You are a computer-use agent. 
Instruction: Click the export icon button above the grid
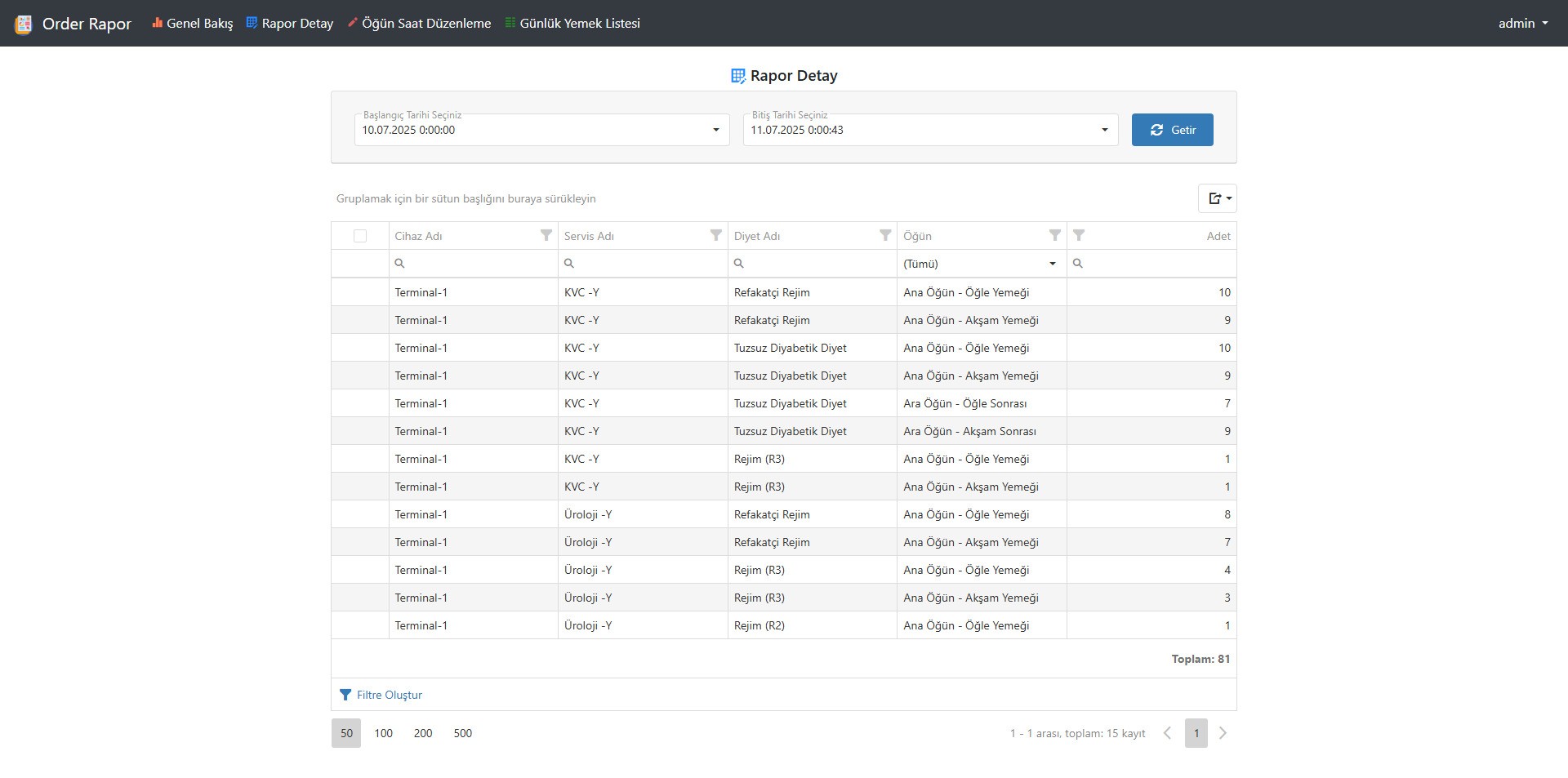(x=1217, y=198)
